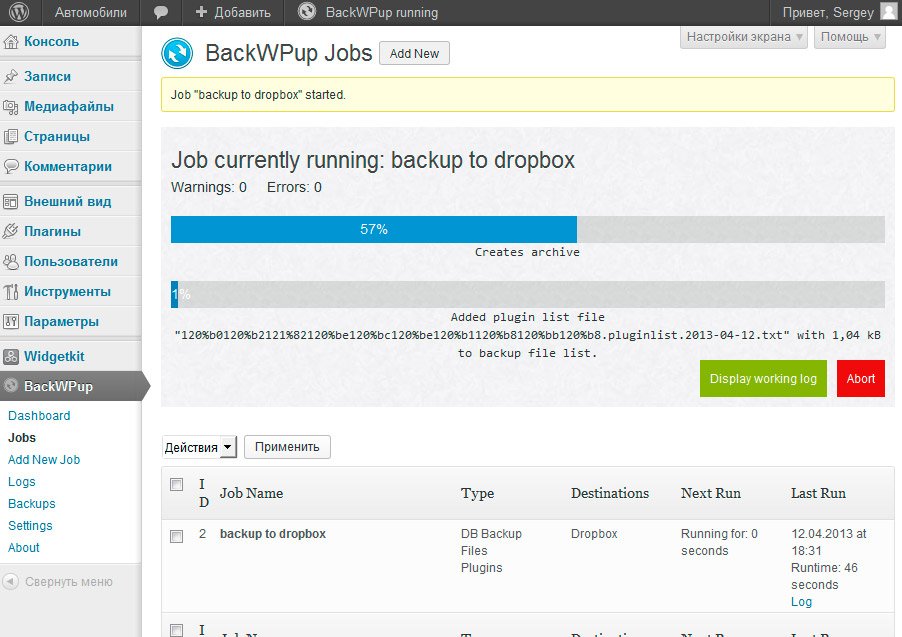Click the Медиафайлы media icon

pyautogui.click(x=11, y=106)
